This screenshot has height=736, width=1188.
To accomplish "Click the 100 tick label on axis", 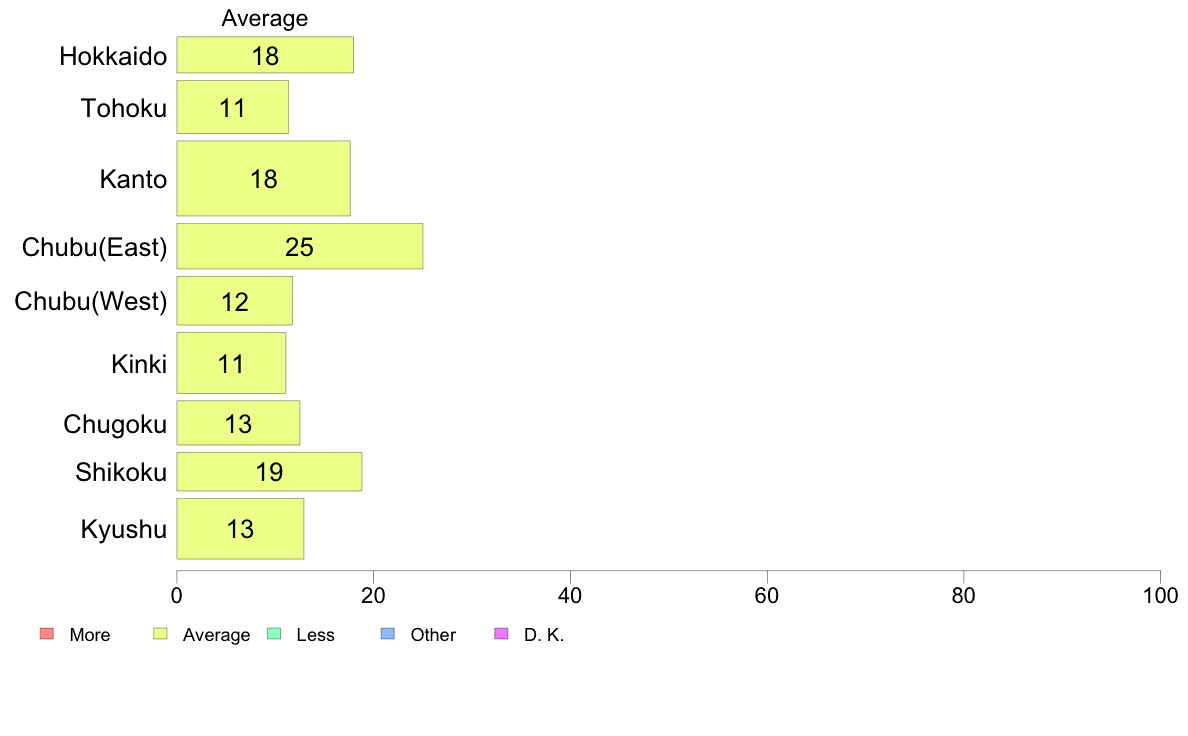I will [x=1159, y=596].
